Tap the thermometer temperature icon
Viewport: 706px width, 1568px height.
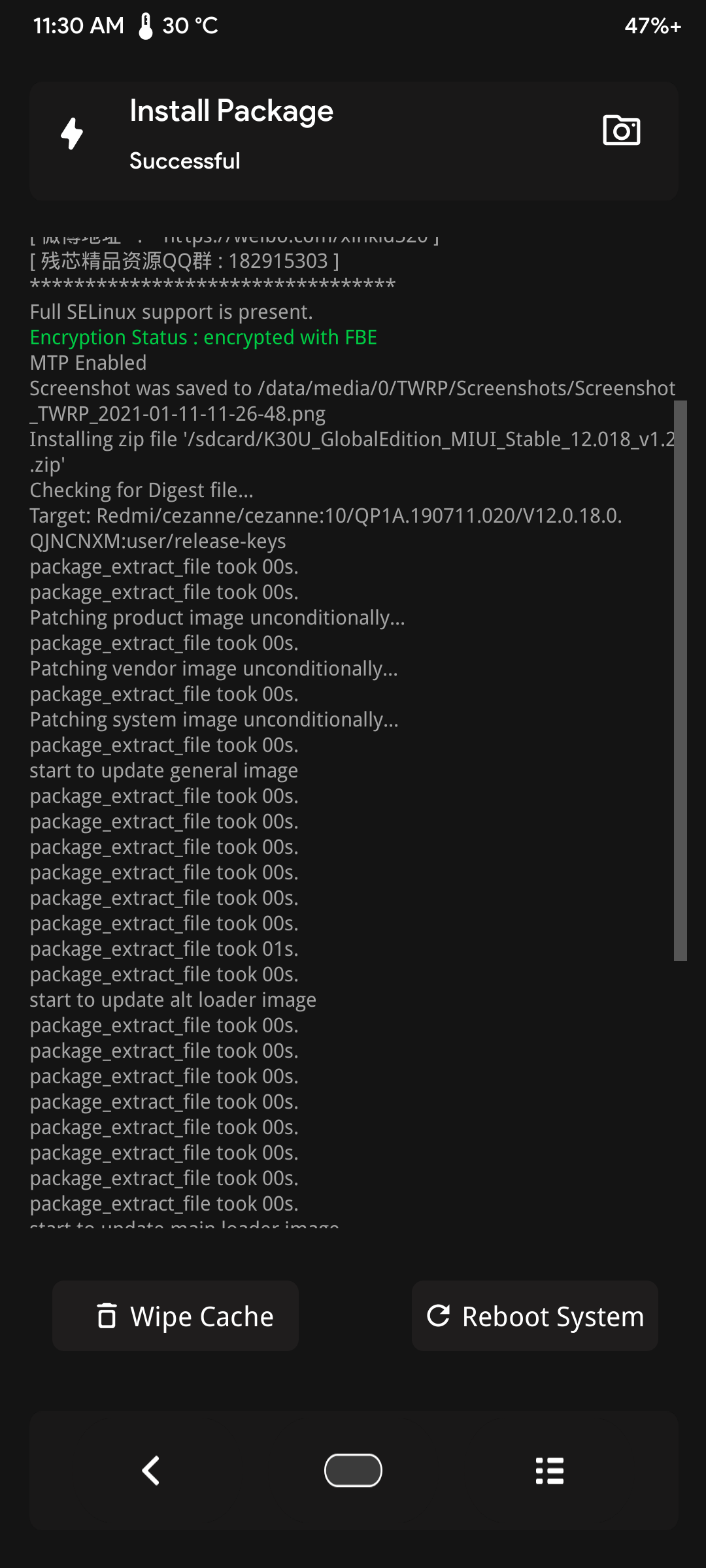click(146, 26)
